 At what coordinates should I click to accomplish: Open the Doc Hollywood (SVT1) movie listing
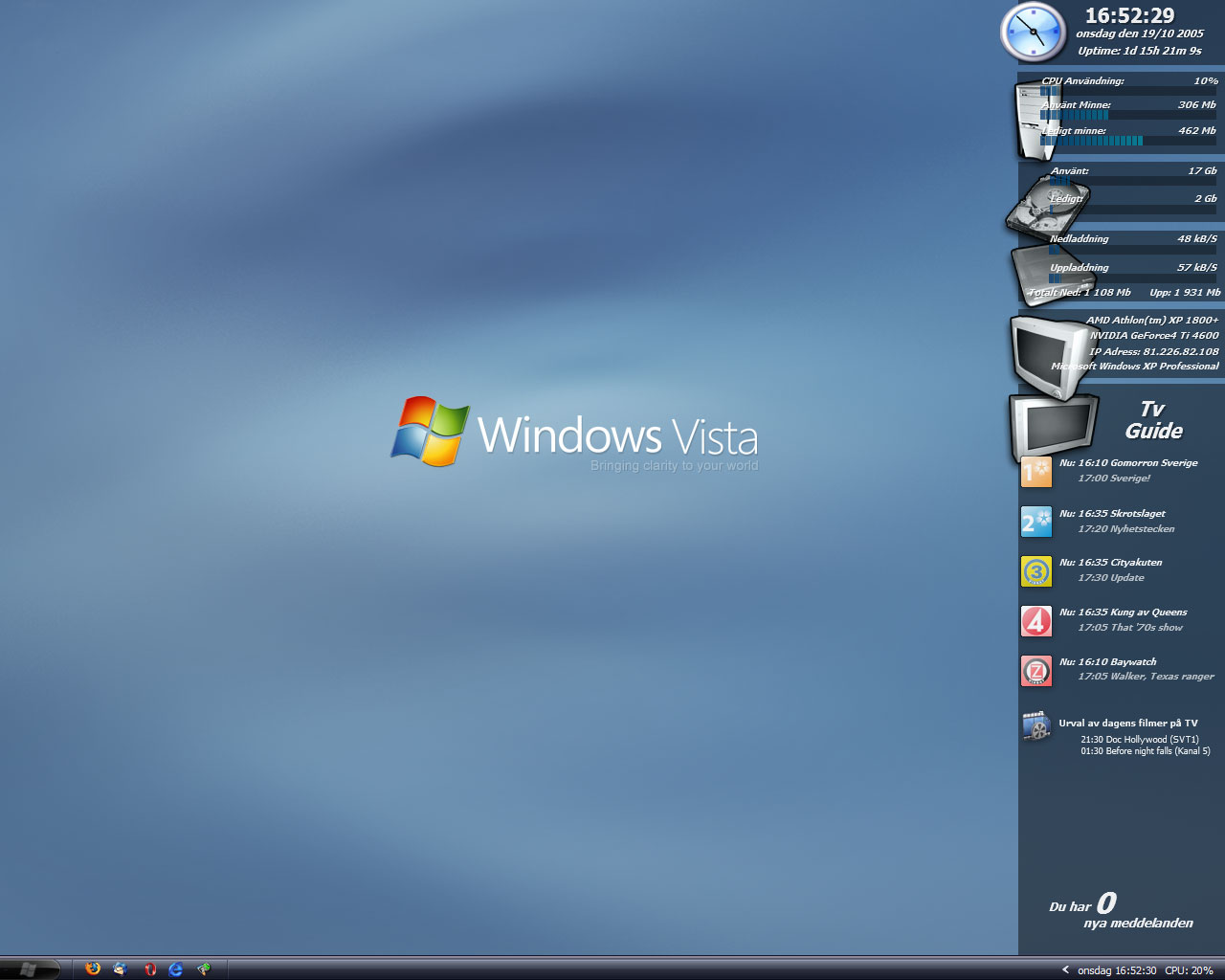tap(1139, 740)
